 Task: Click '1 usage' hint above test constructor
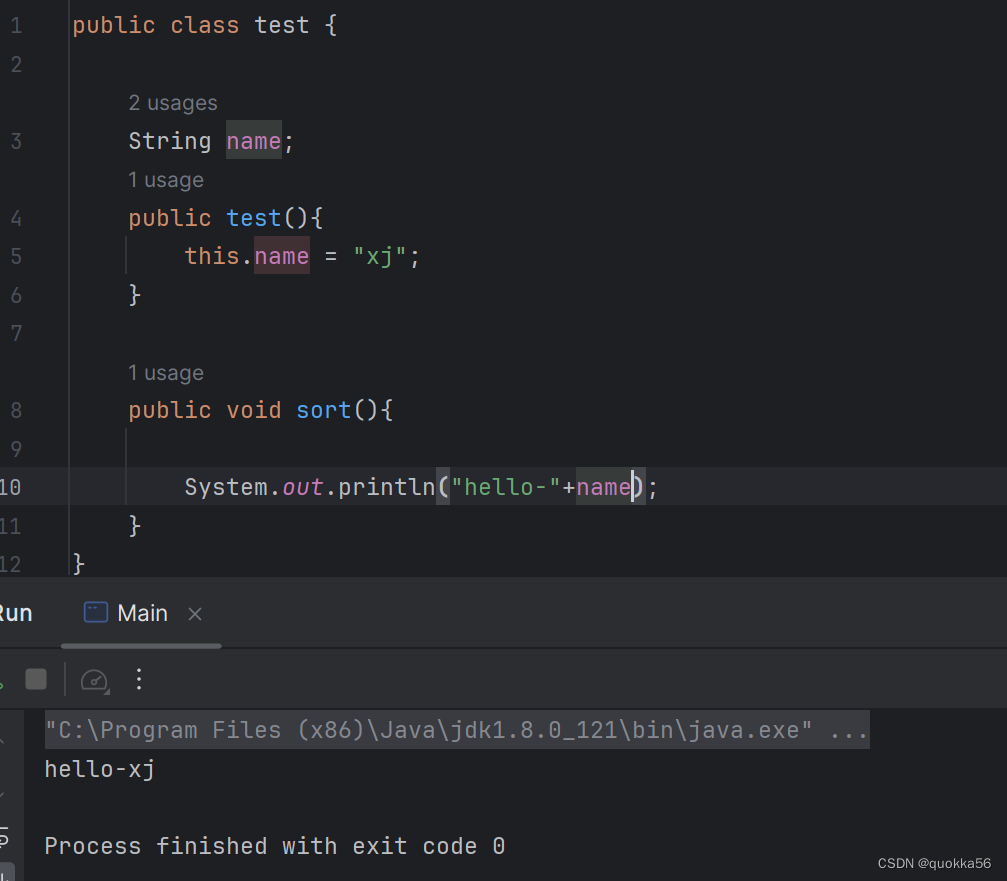(x=166, y=180)
